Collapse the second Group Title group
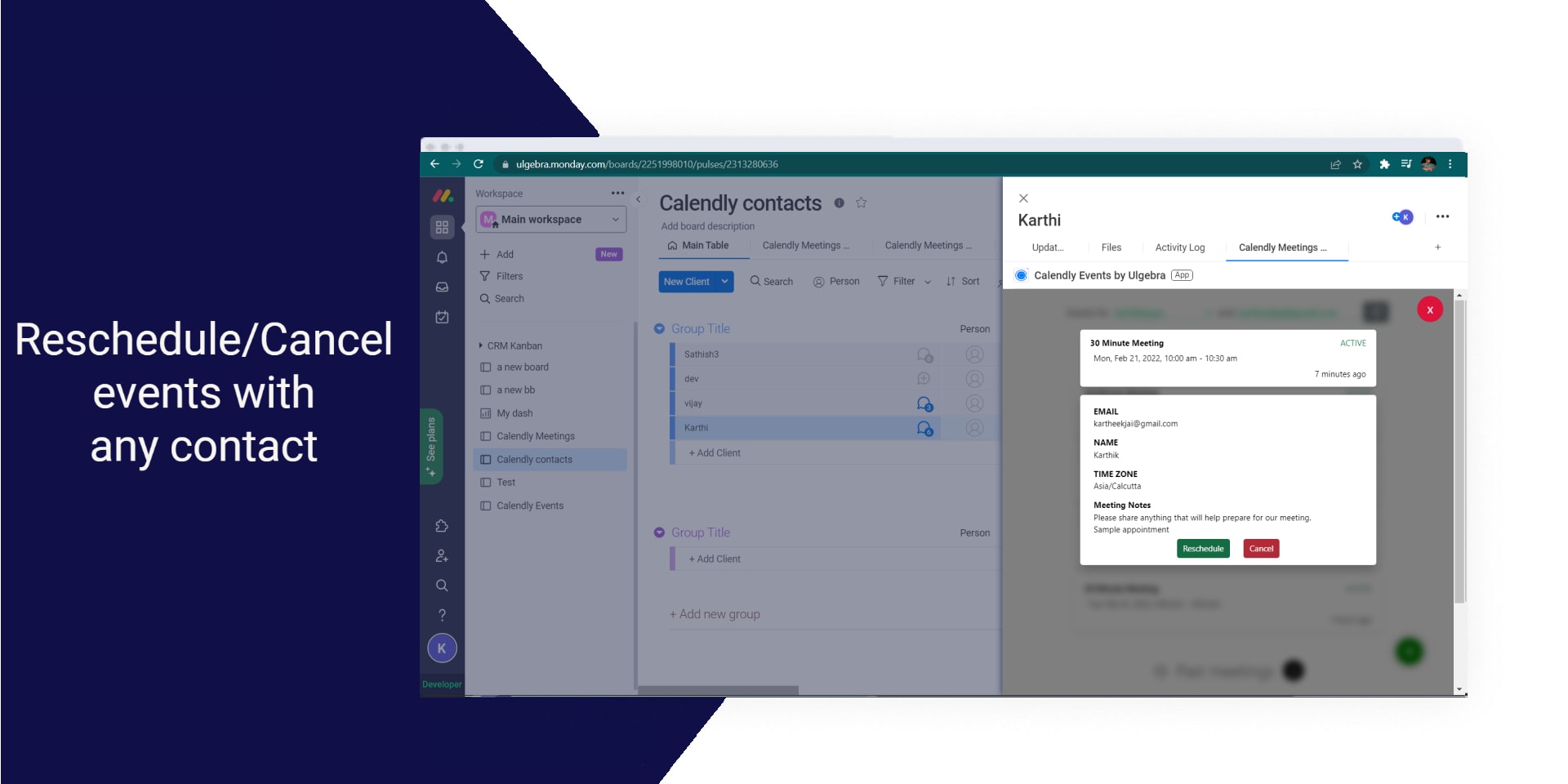 point(659,532)
